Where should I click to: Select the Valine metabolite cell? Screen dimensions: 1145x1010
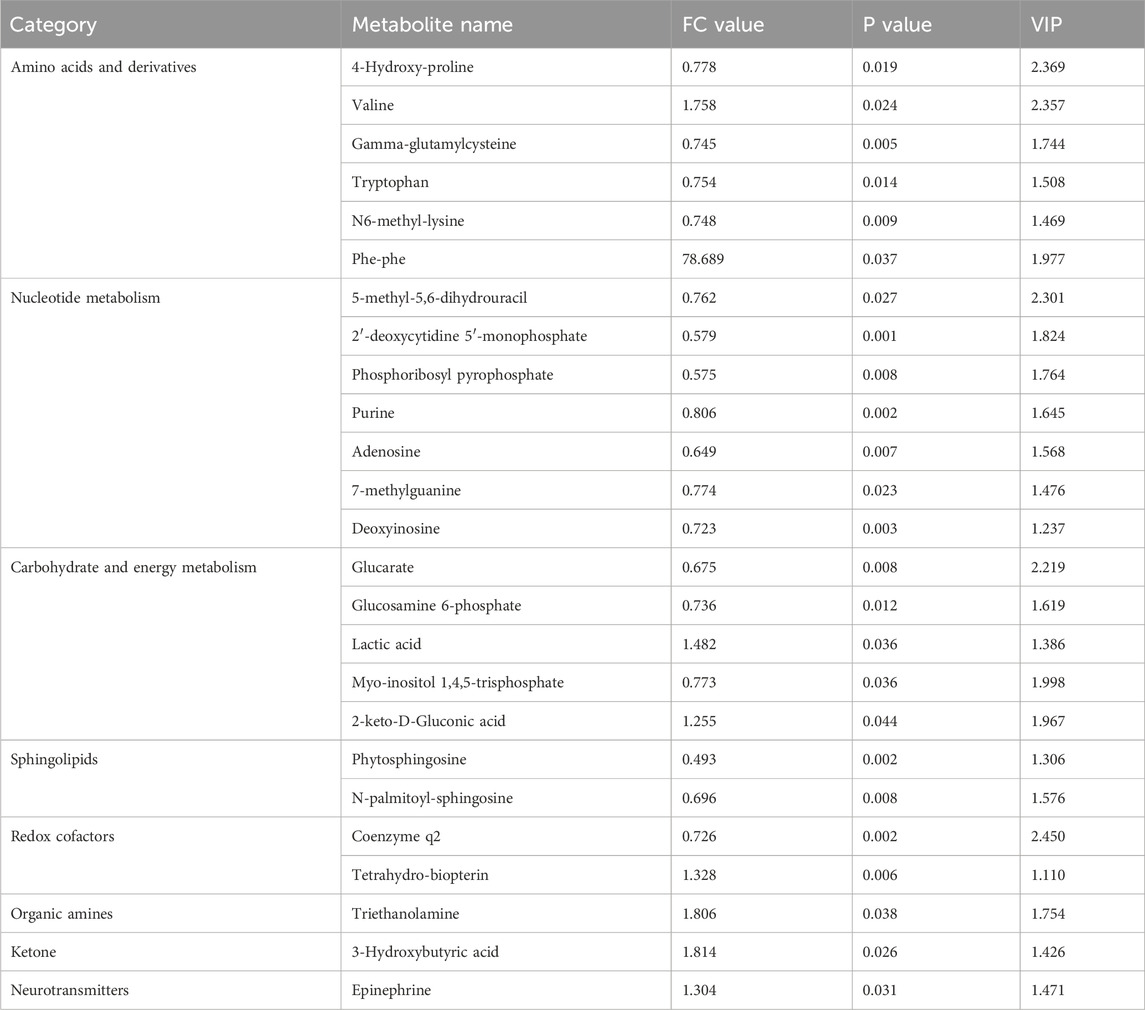(371, 106)
